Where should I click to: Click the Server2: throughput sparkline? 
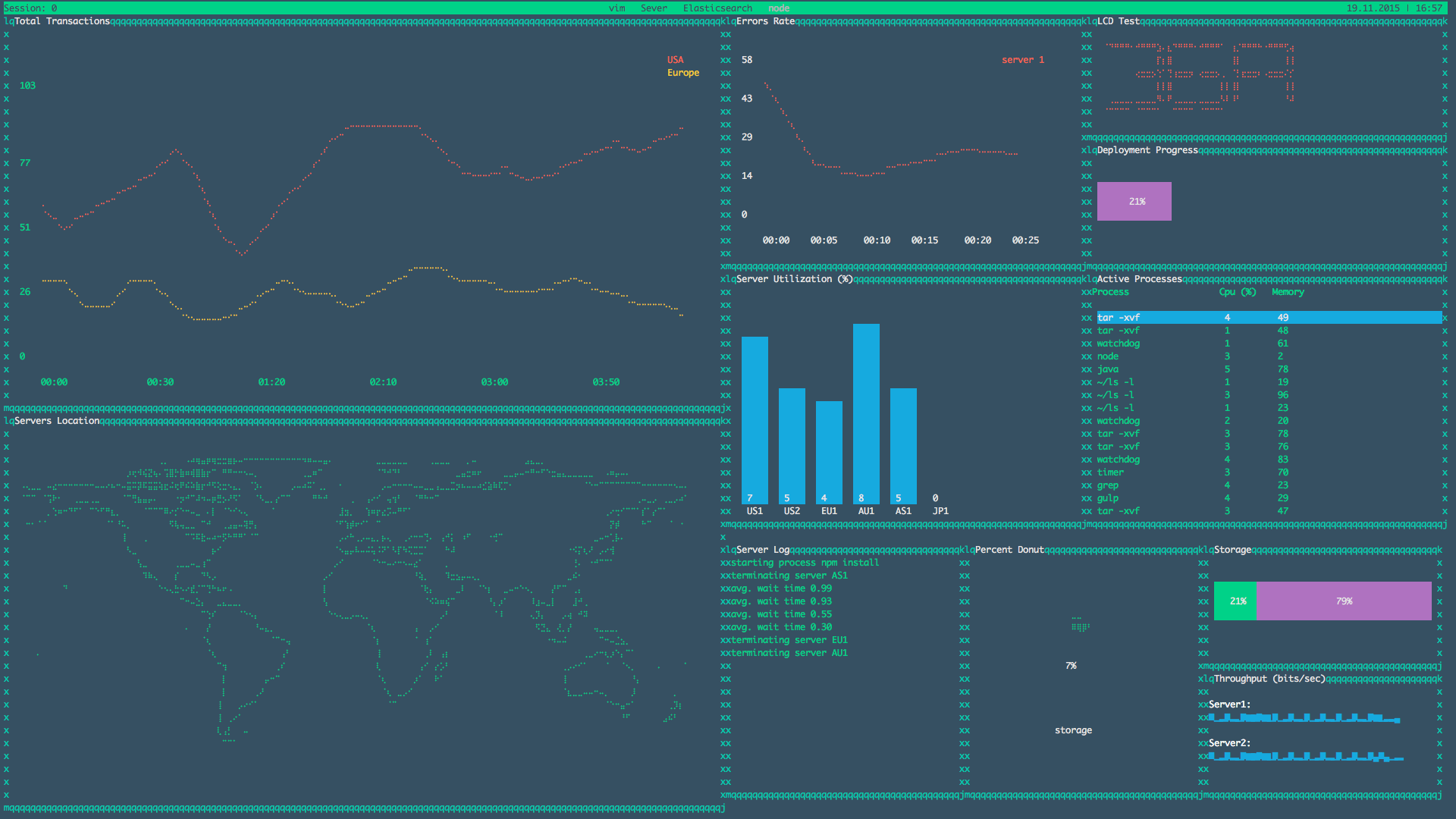pos(1306,756)
